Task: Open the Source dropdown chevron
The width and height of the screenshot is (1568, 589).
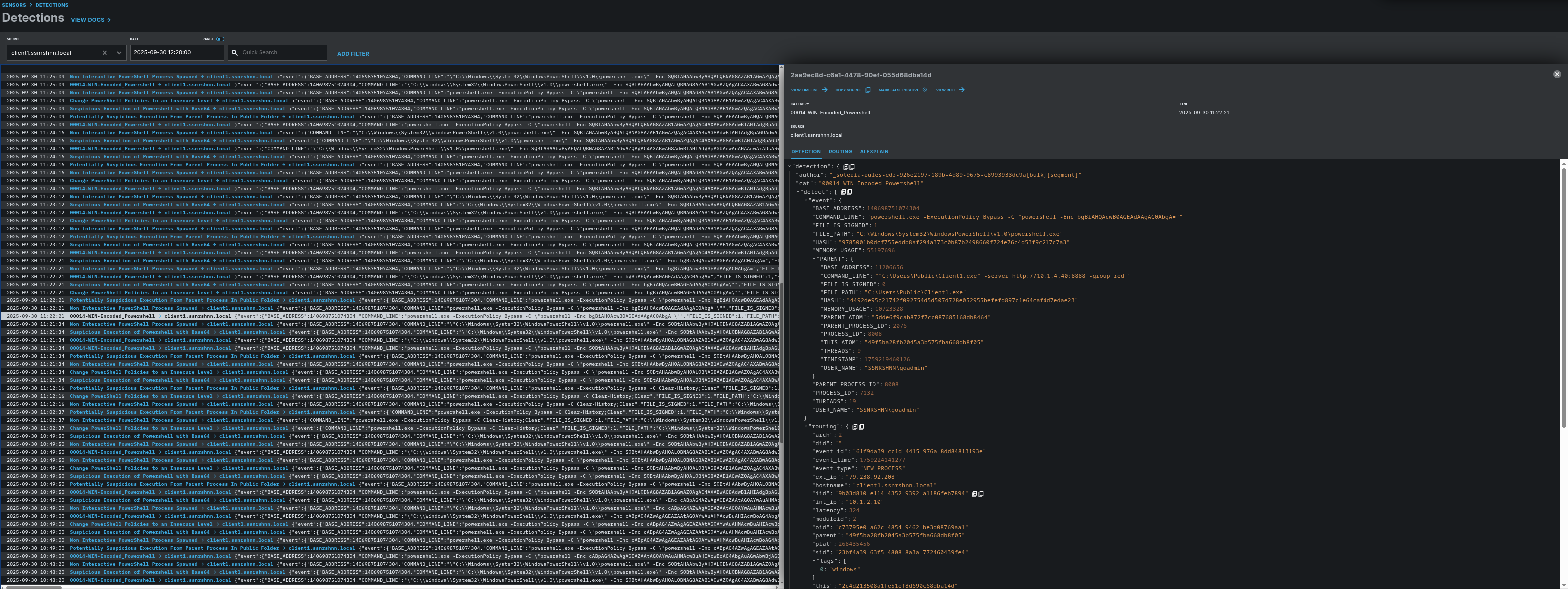Action: pos(119,53)
